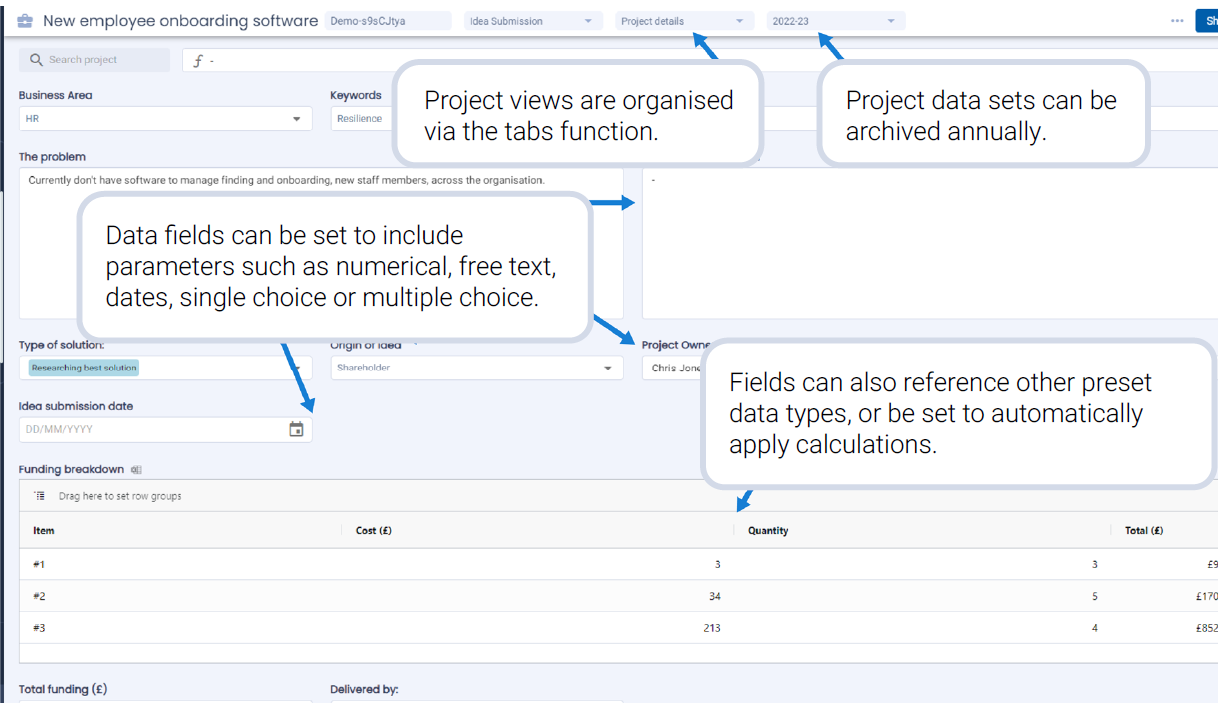Click the Demo-s9sCJtya project ID field
The height and width of the screenshot is (703, 1218).
click(387, 21)
